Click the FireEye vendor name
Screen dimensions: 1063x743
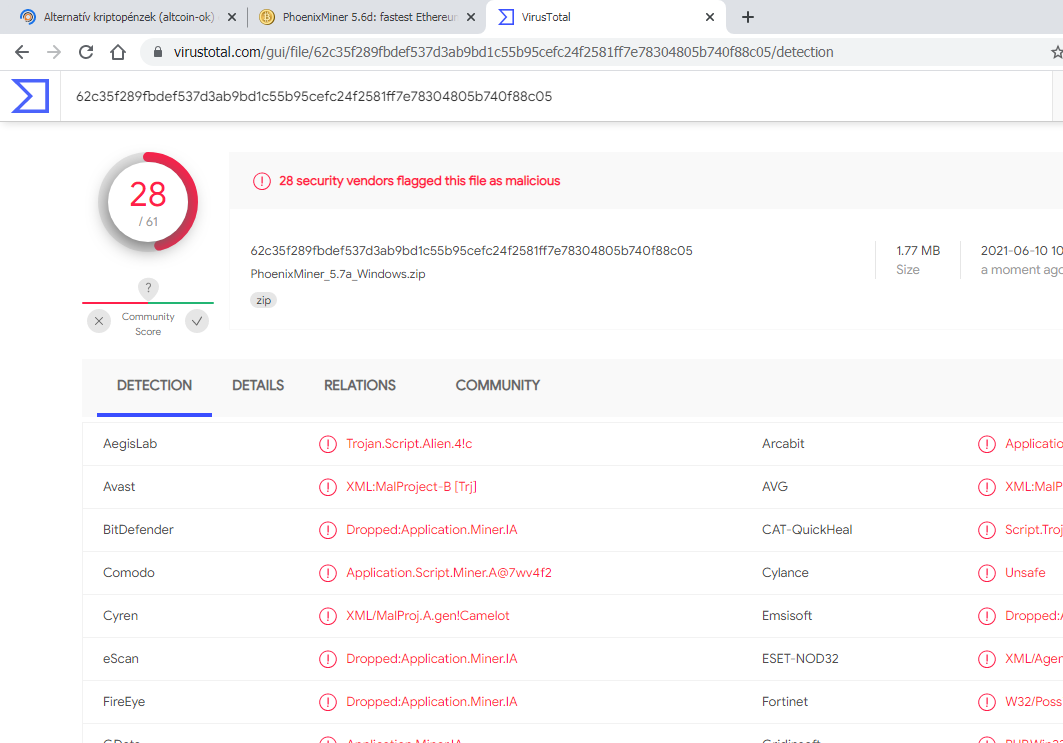[124, 702]
